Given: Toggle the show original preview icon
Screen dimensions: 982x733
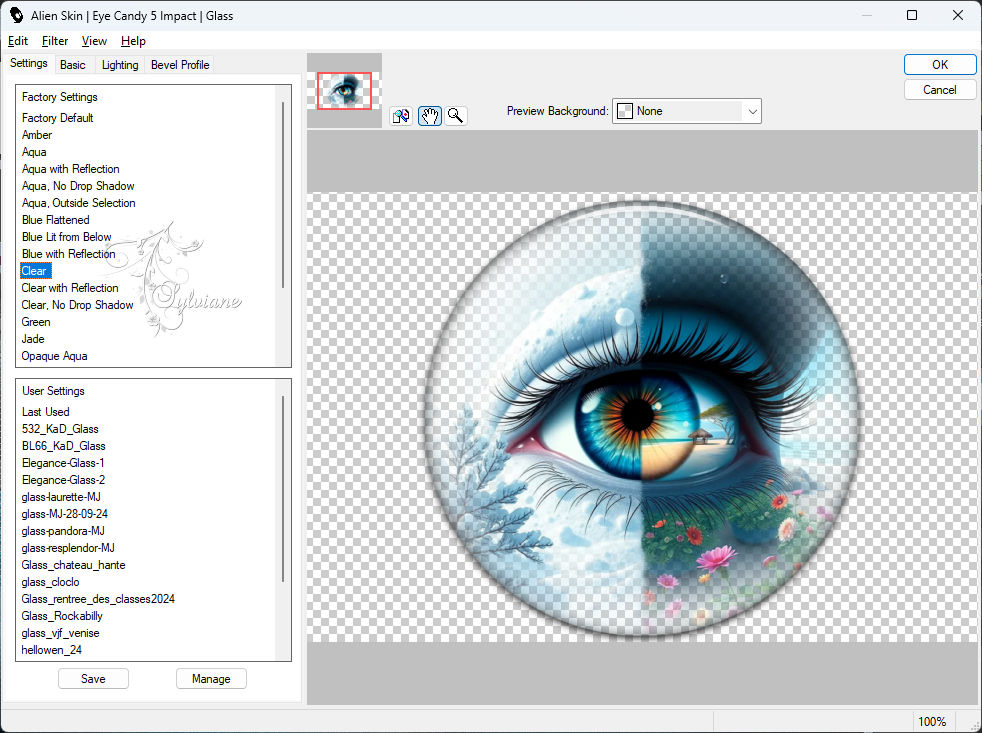Looking at the screenshot, I should (x=401, y=116).
